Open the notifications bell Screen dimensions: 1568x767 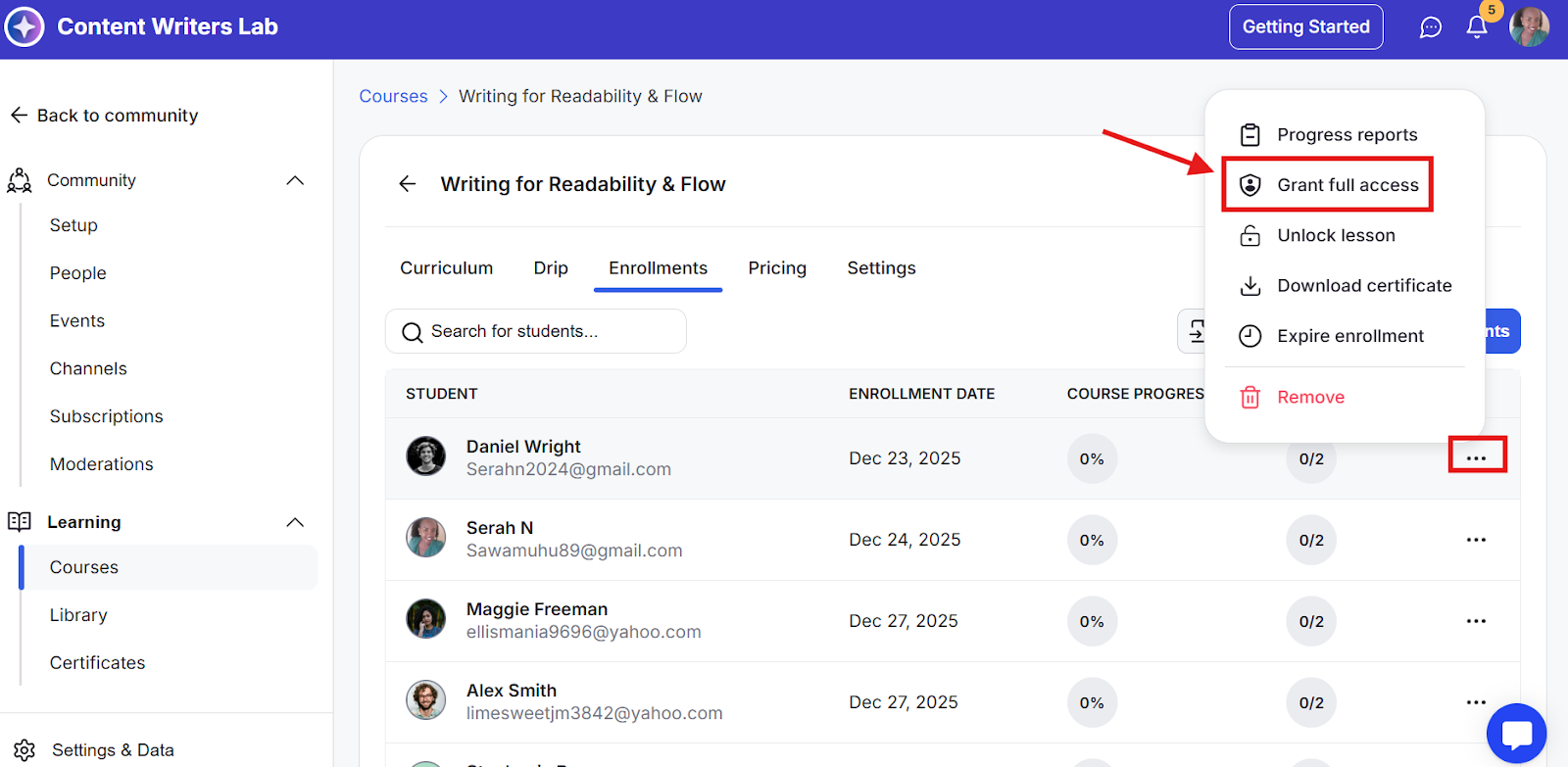pos(1477,27)
